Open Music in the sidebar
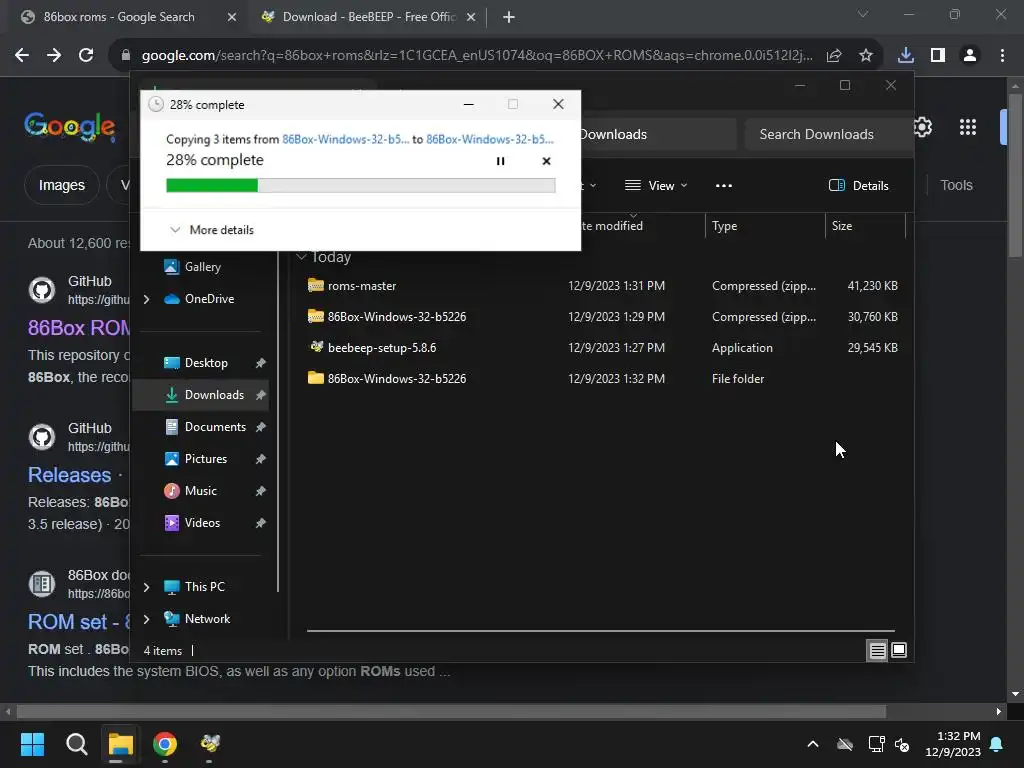Viewport: 1024px width, 768px height. tap(200, 490)
